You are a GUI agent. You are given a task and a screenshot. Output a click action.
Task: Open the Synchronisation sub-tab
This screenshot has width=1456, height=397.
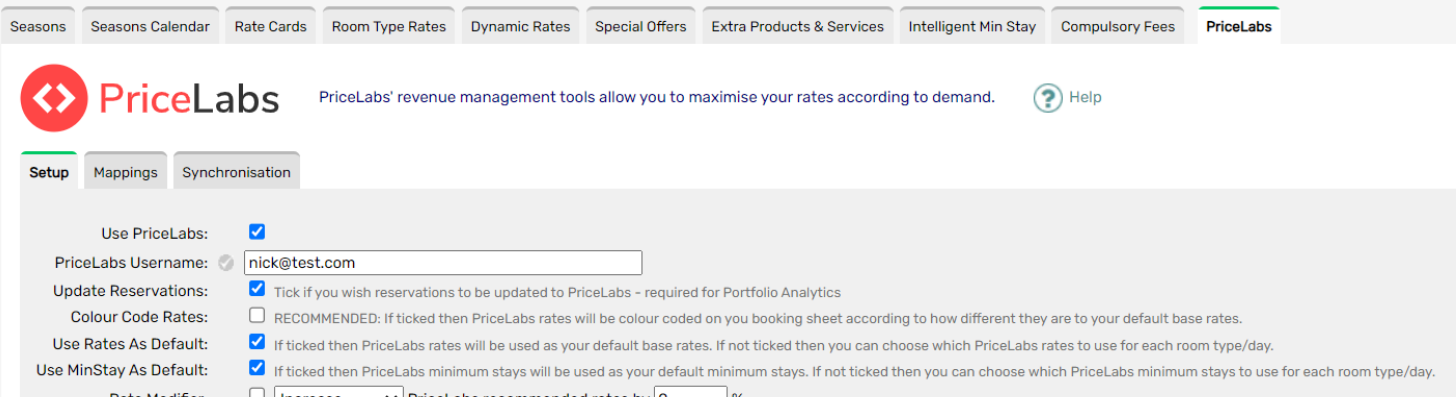[236, 172]
